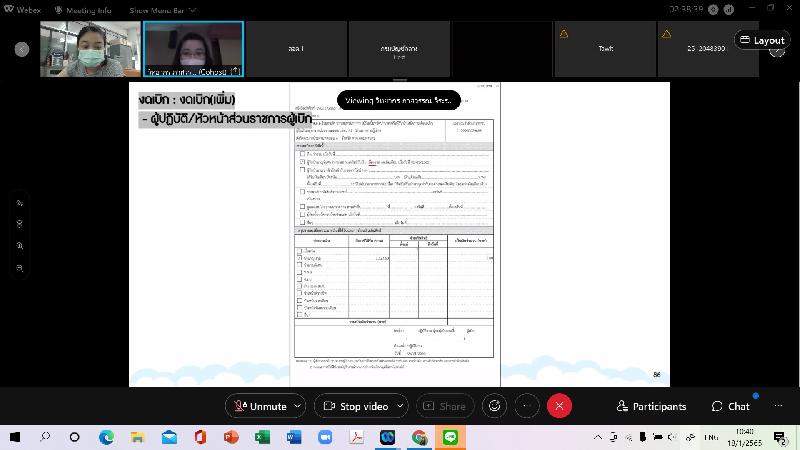The height and width of the screenshot is (450, 800).
Task: Open the Layout options
Action: click(762, 40)
